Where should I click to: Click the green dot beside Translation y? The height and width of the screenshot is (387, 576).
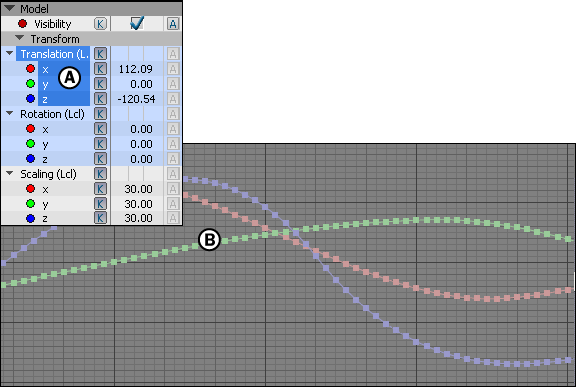(30, 83)
